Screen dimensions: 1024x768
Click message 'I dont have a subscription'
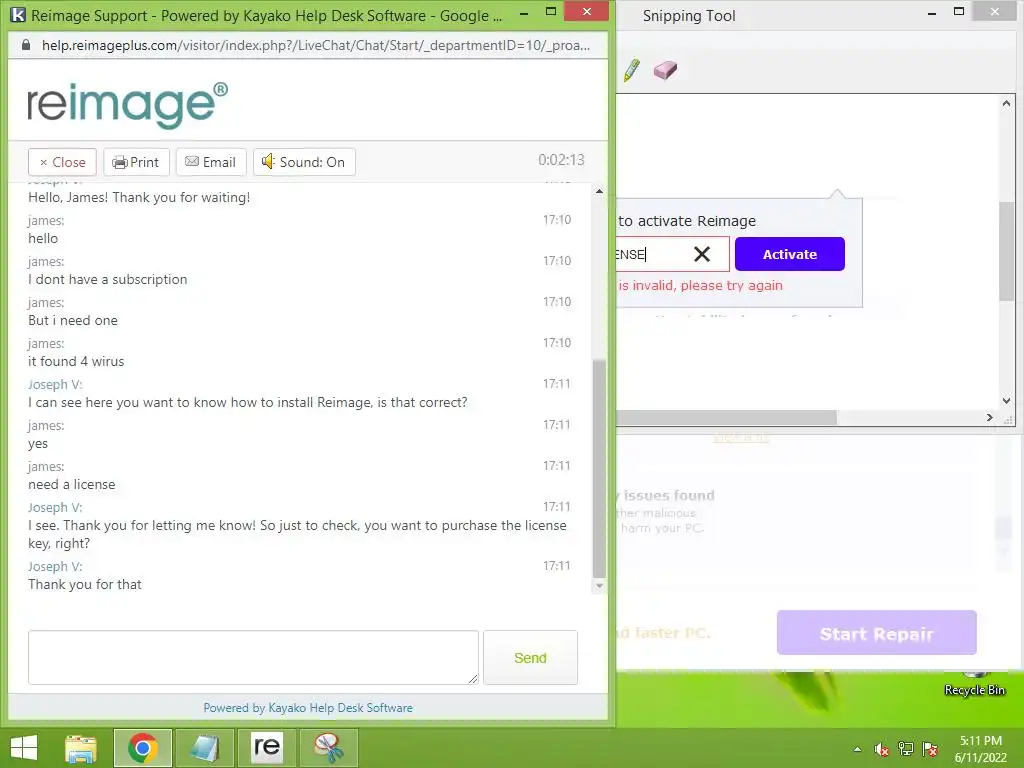[108, 280]
